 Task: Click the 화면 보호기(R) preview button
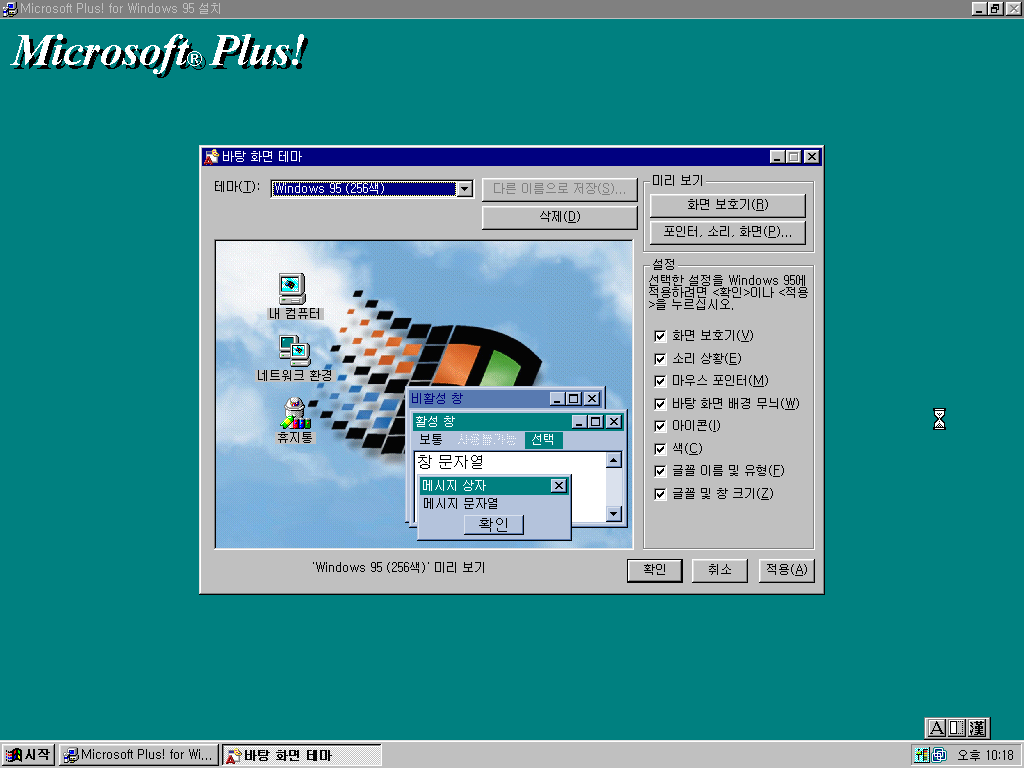[x=728, y=205]
